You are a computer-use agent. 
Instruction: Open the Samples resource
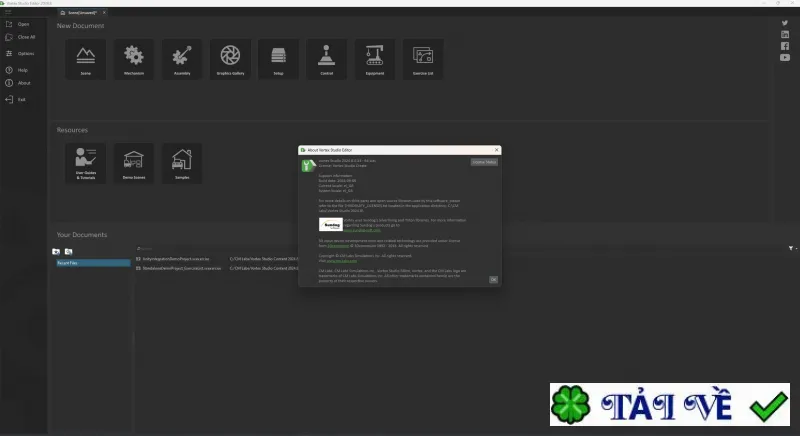182,163
